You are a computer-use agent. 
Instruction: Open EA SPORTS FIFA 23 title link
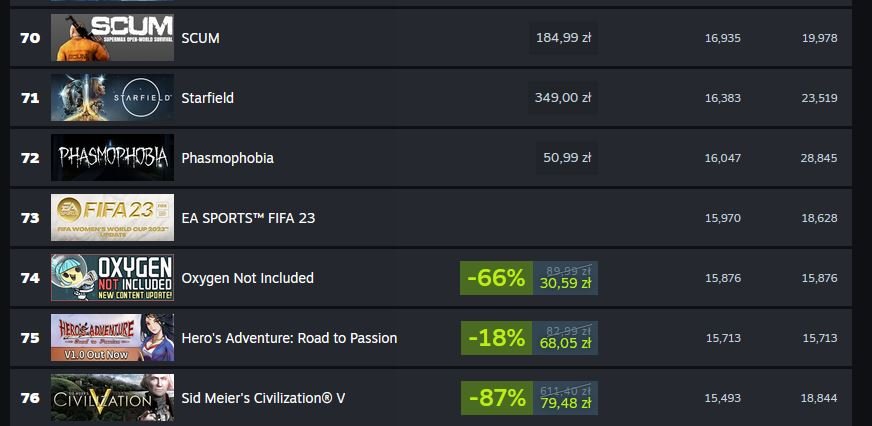pos(249,218)
